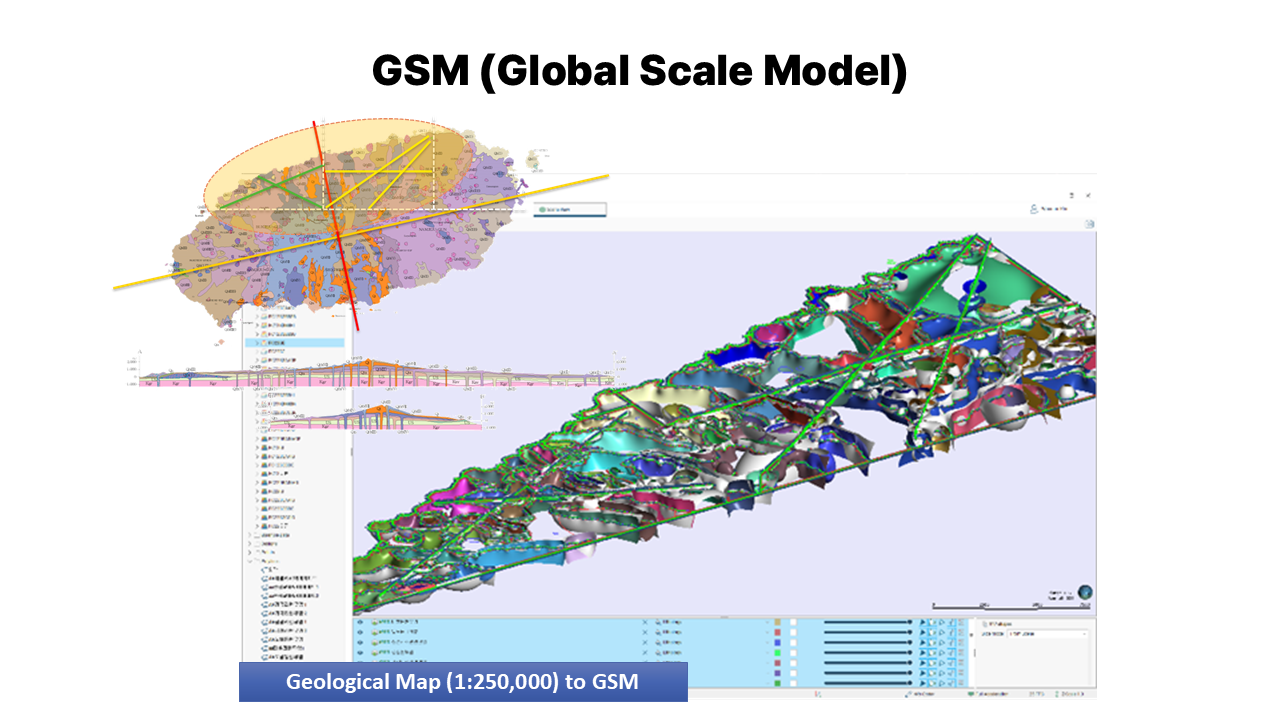Expand the highlighted item in the project tree
1280x720 pixels.
click(x=258, y=342)
